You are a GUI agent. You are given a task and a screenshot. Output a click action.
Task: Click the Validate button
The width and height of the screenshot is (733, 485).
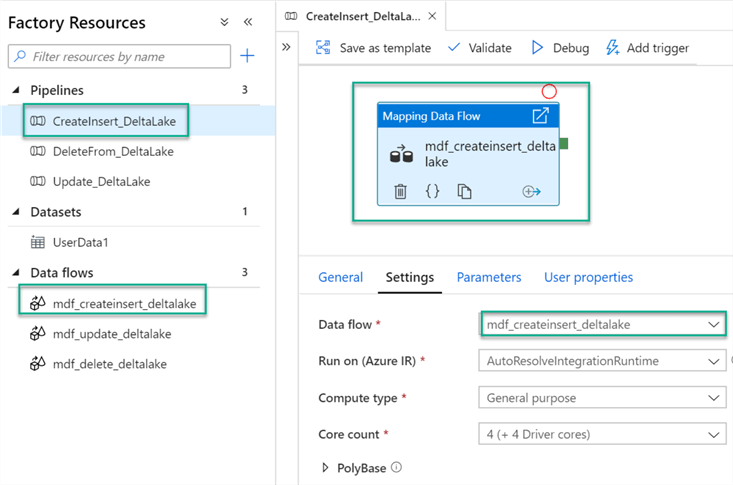[x=479, y=47]
